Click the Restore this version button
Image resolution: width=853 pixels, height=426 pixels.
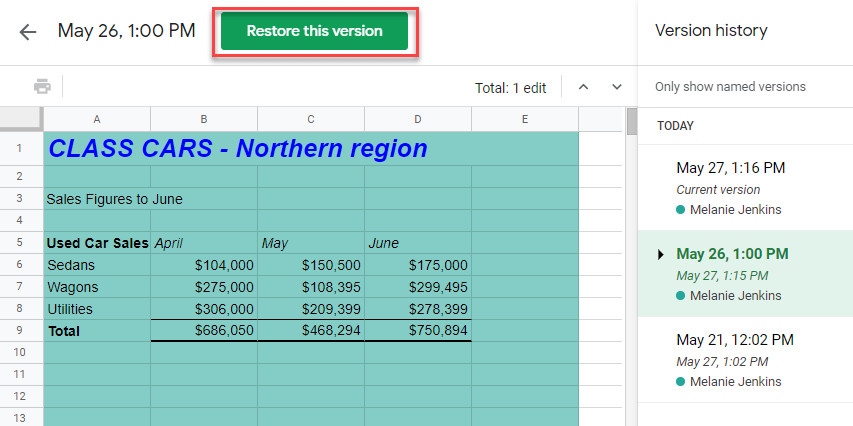314,31
